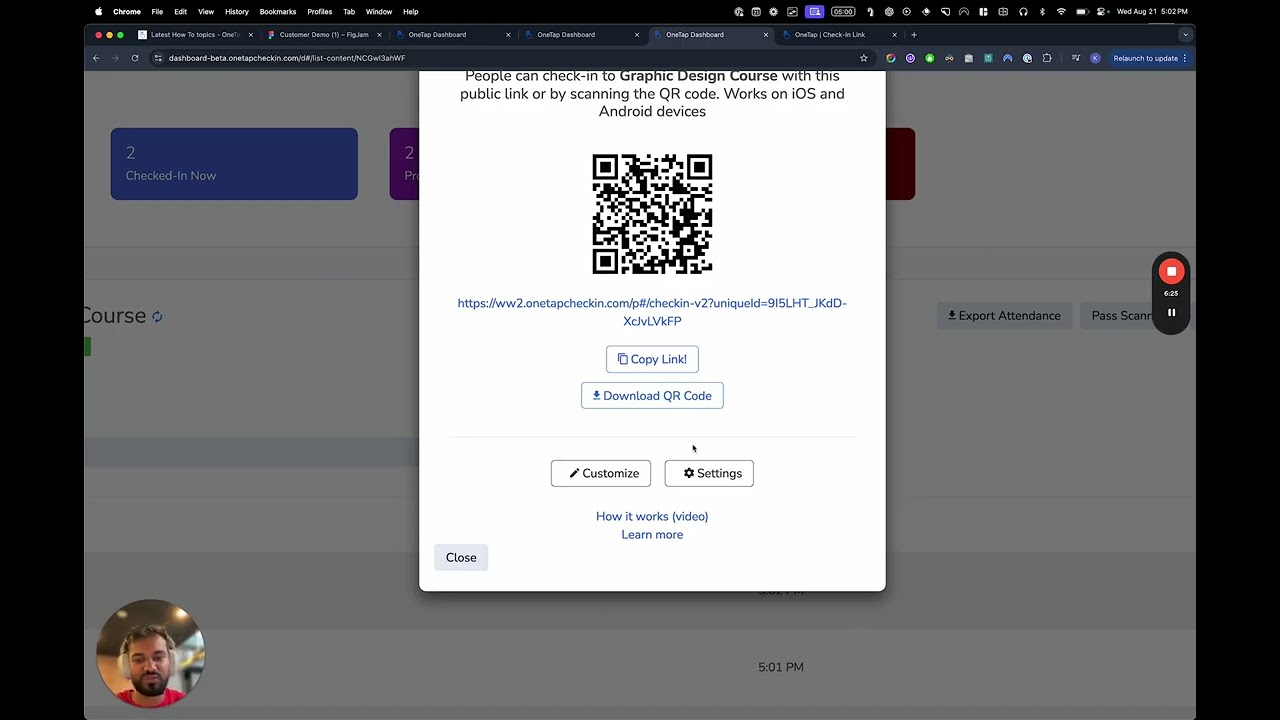Open the Wi-Fi status menu

pyautogui.click(x=1061, y=12)
